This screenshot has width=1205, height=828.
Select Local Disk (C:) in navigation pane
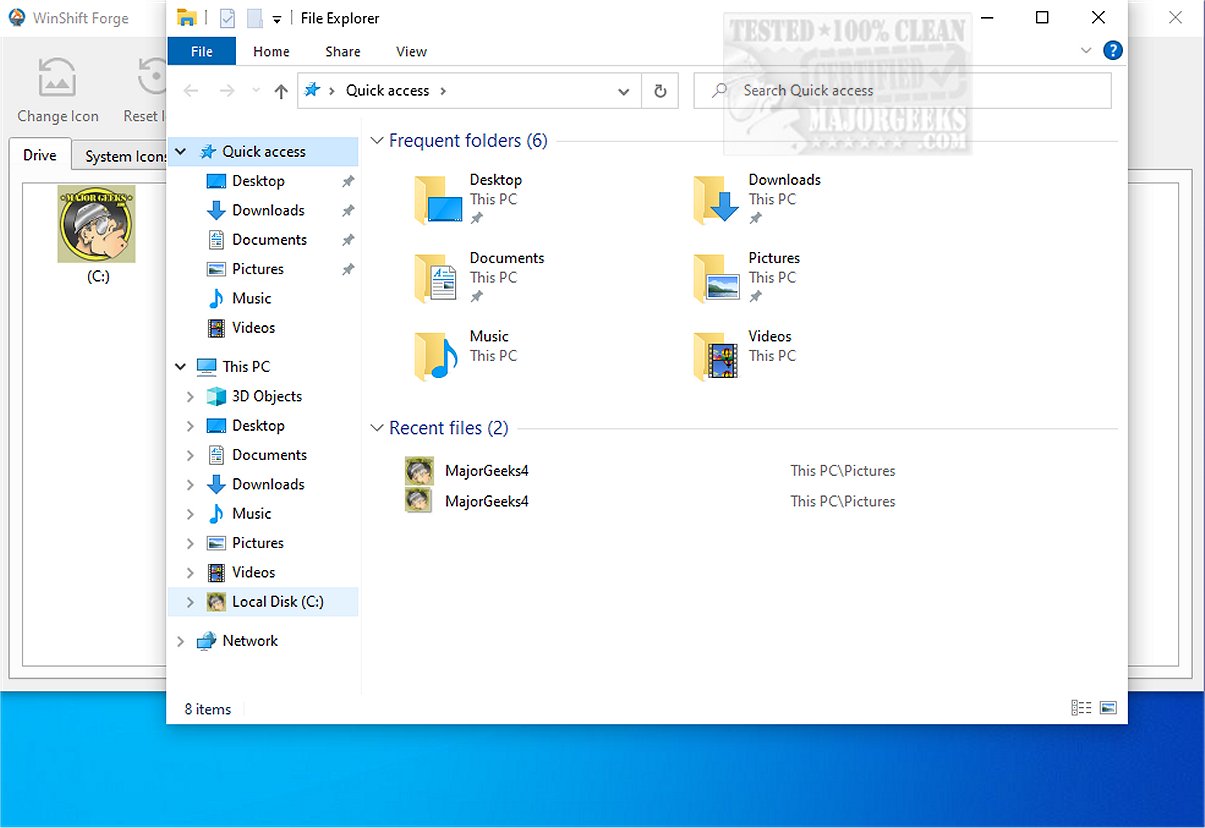pyautogui.click(x=277, y=601)
